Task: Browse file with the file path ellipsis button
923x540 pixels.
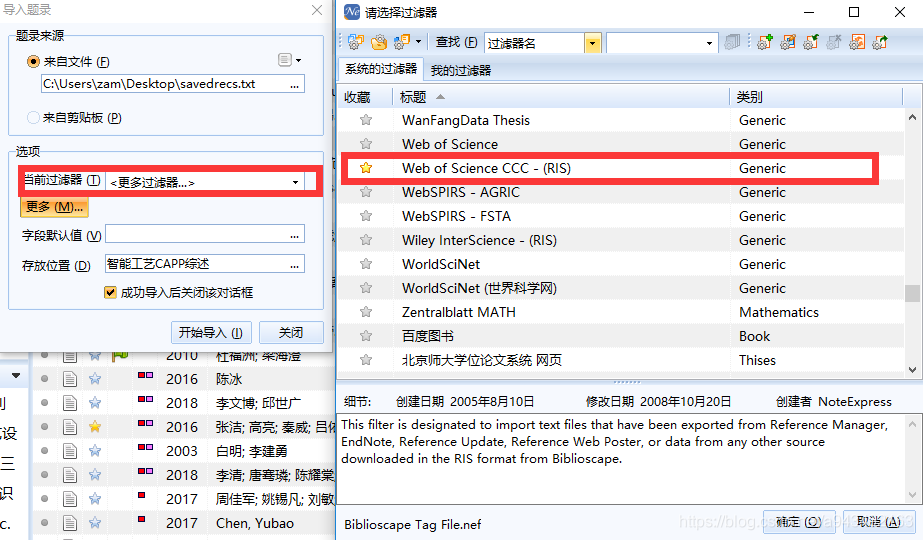Action: 294,85
